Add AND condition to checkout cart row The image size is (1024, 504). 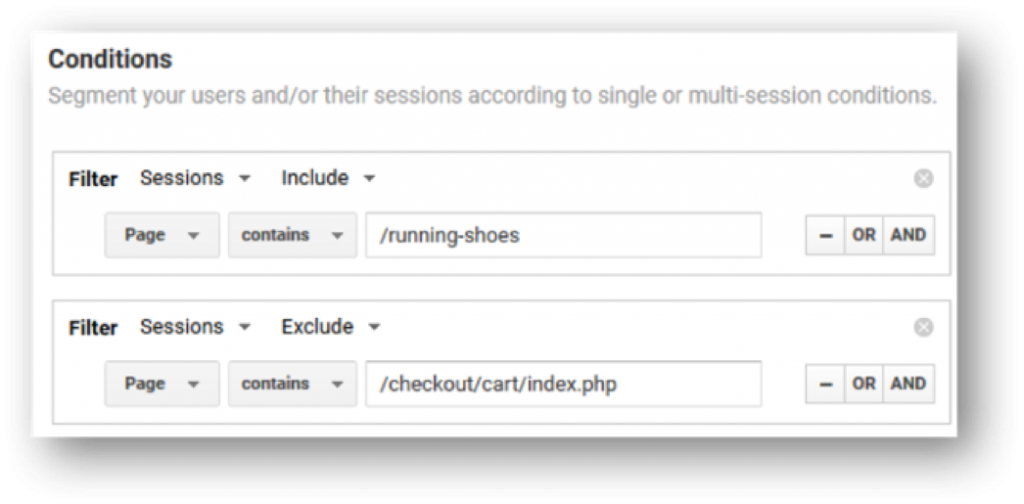[908, 384]
